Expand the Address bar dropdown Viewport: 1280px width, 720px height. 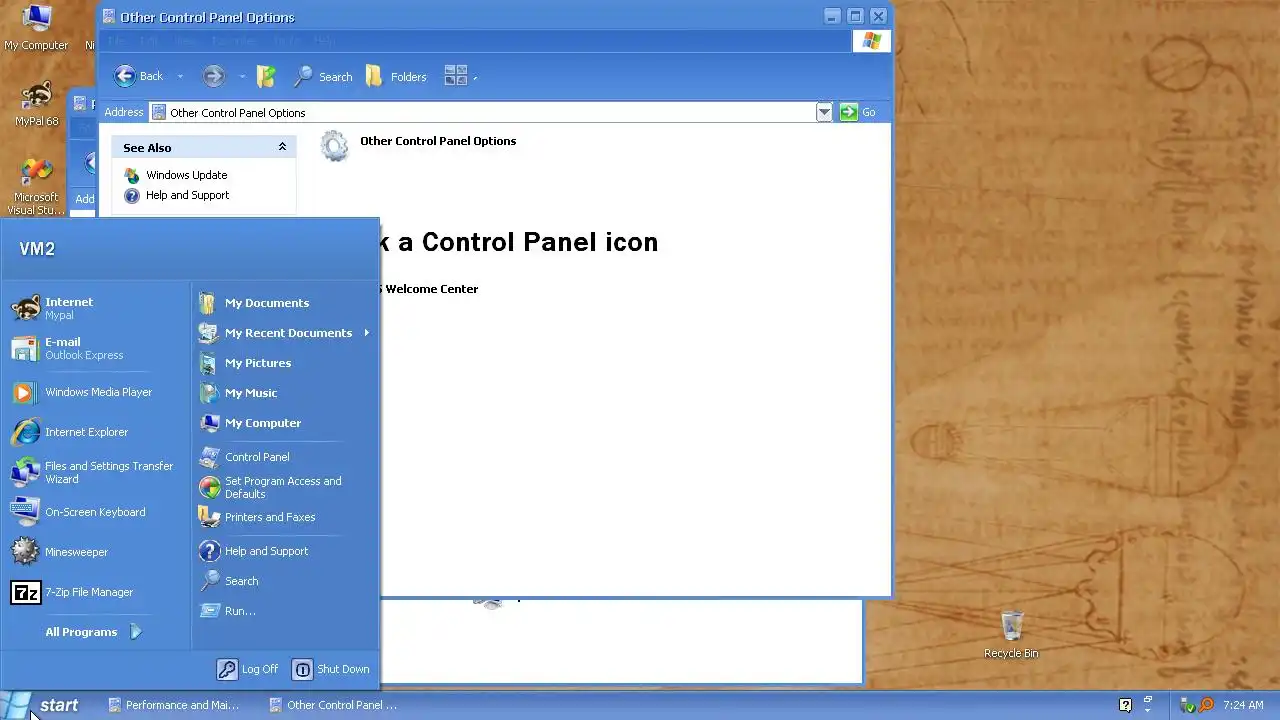point(824,113)
